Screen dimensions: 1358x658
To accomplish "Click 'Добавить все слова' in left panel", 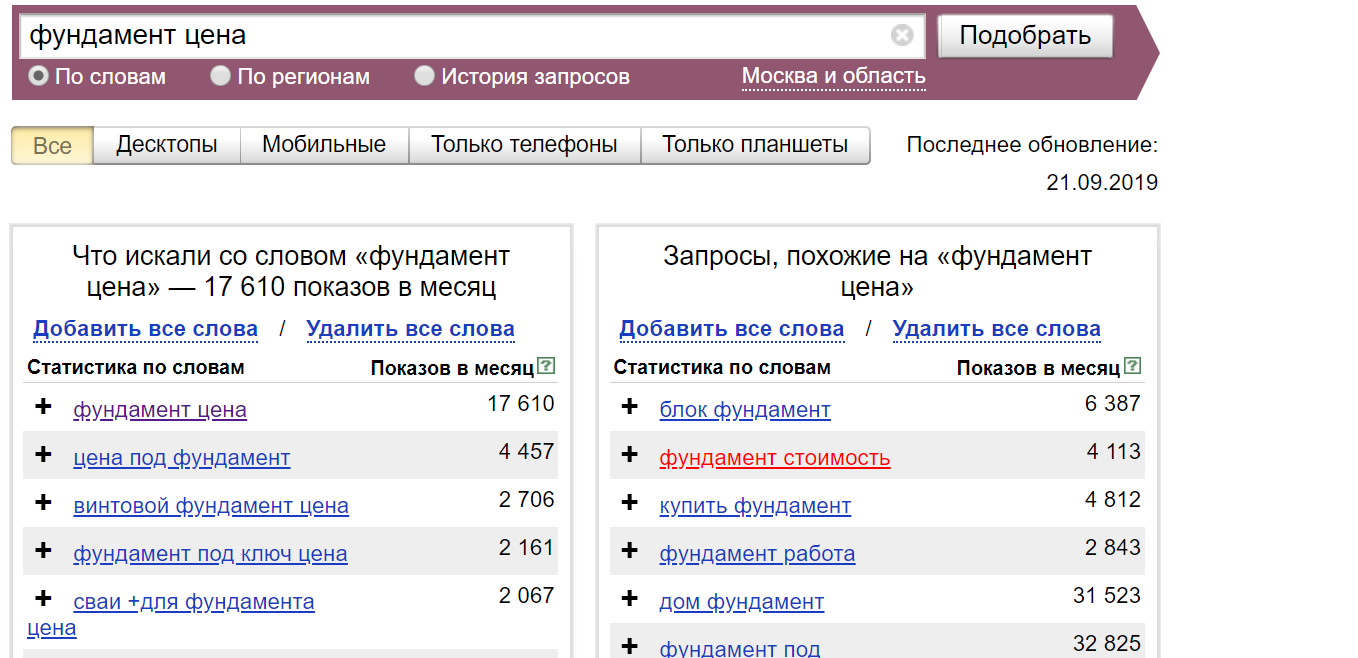I will coord(145,329).
